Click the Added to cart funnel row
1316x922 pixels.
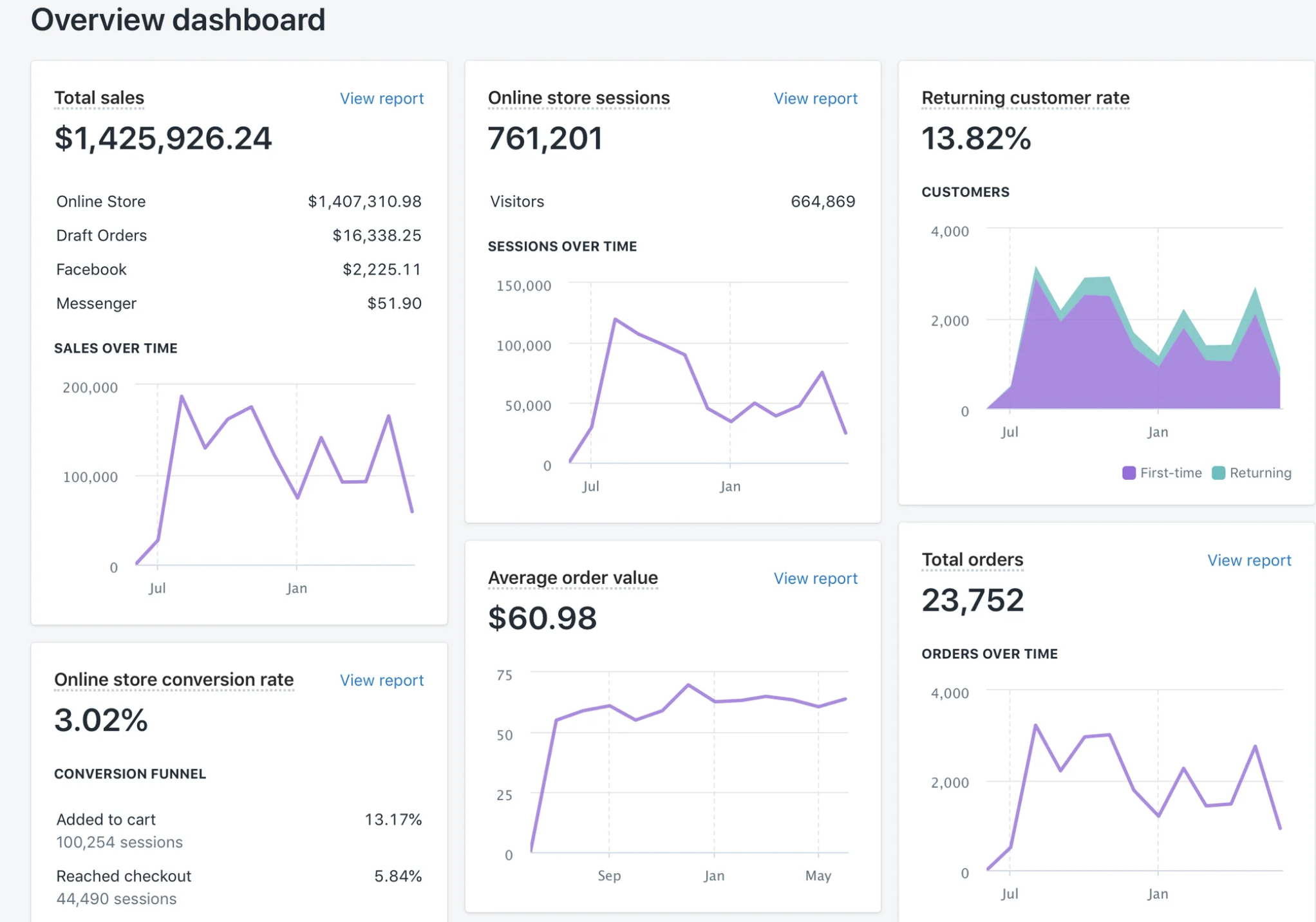click(239, 831)
